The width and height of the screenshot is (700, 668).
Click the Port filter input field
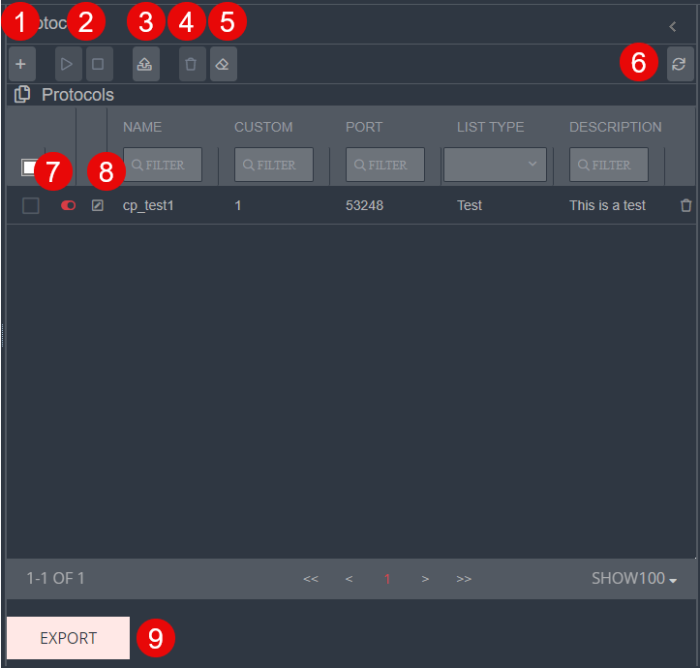click(385, 165)
